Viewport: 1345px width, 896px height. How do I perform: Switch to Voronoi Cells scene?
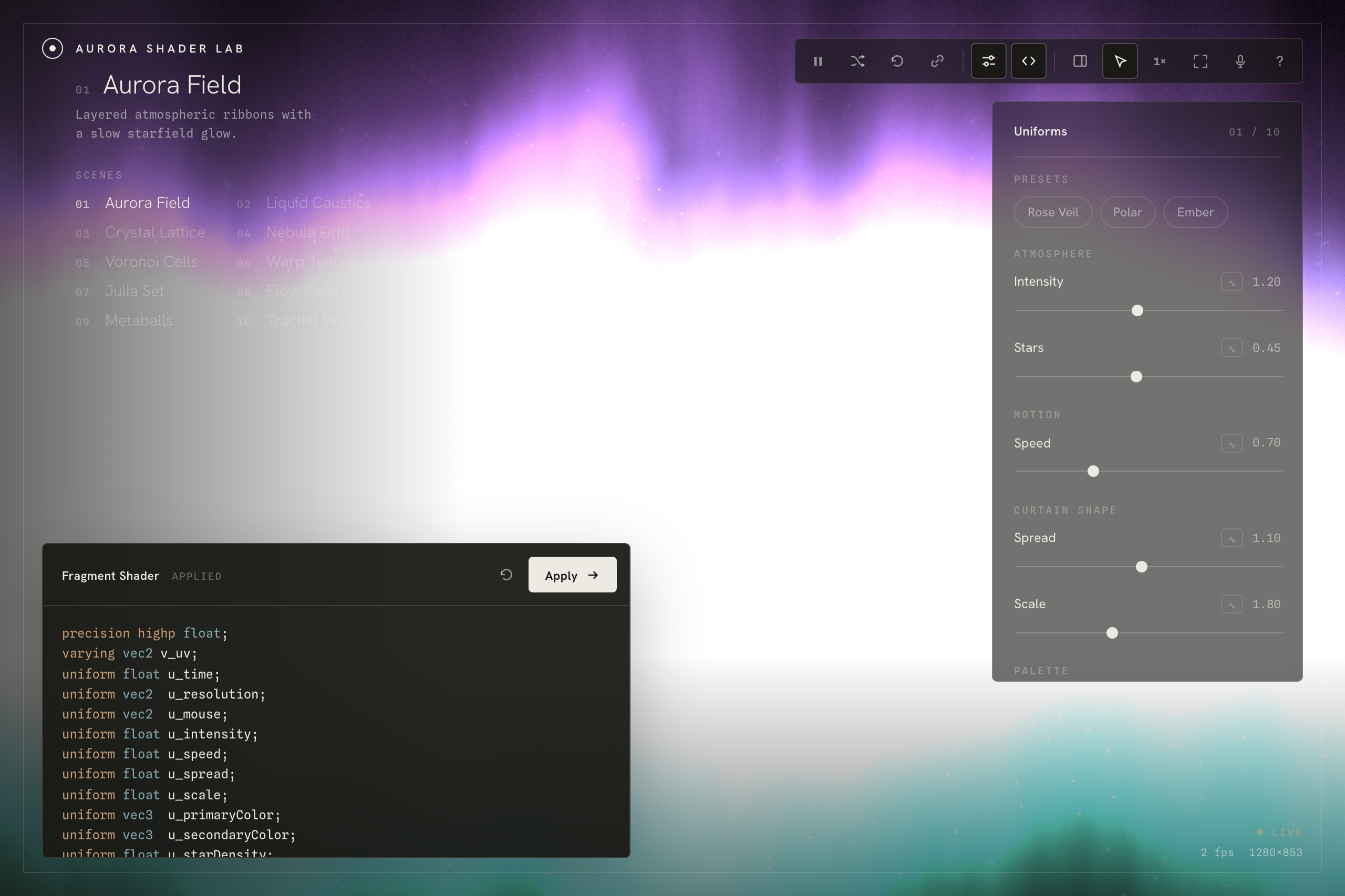point(137,262)
